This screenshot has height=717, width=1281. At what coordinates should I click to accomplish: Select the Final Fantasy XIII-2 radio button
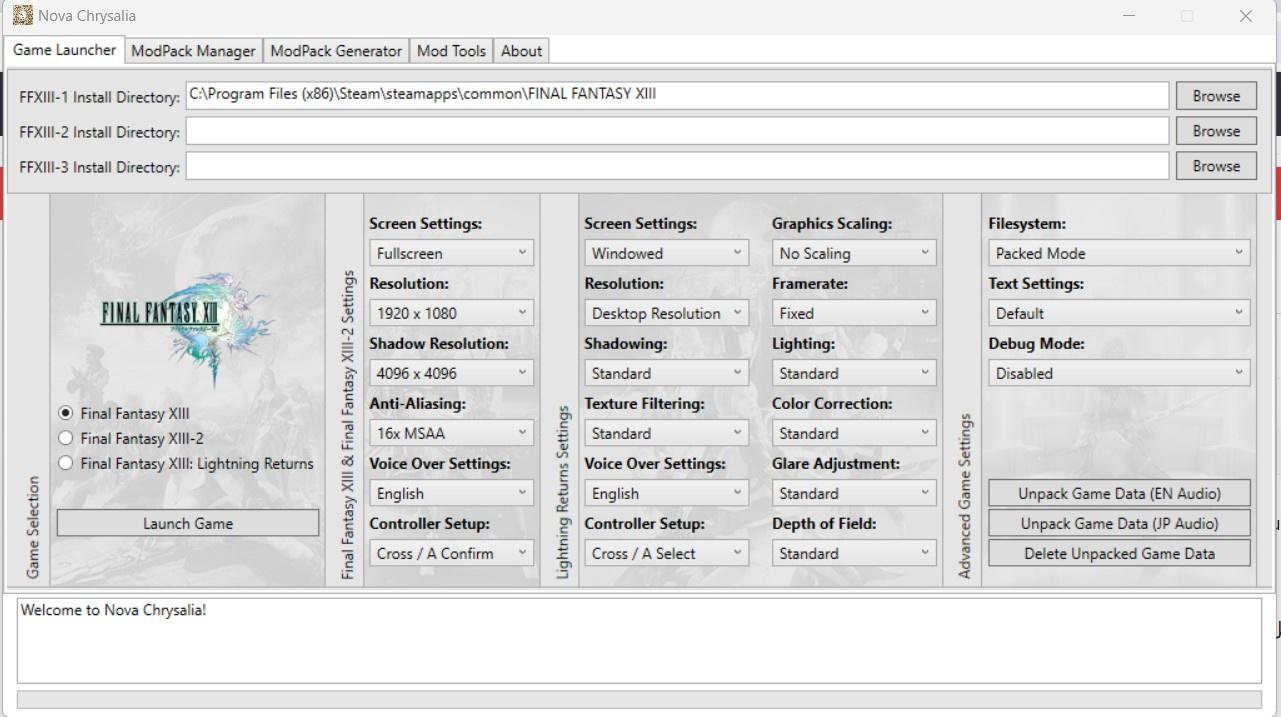(x=66, y=438)
